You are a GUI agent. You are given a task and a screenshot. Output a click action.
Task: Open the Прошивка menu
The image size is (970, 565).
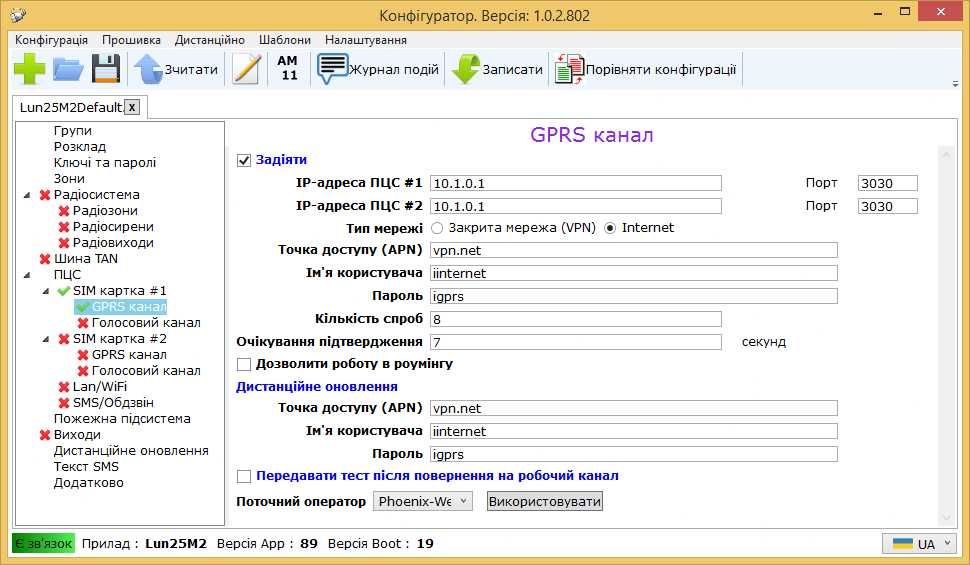tap(131, 40)
